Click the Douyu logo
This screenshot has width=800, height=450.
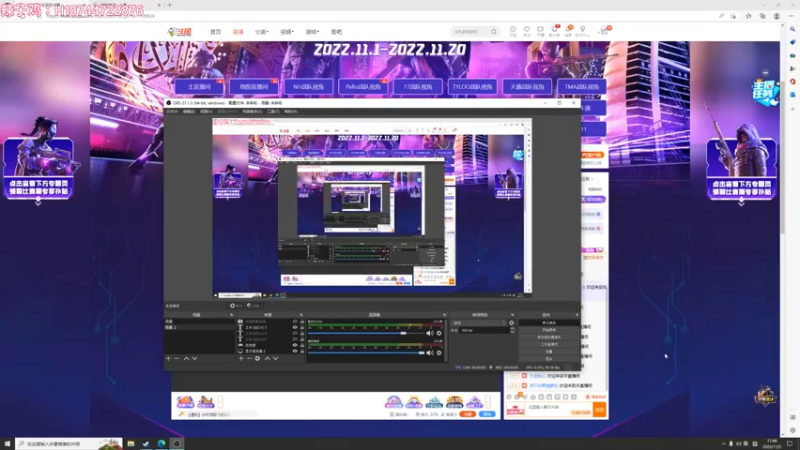(x=180, y=32)
